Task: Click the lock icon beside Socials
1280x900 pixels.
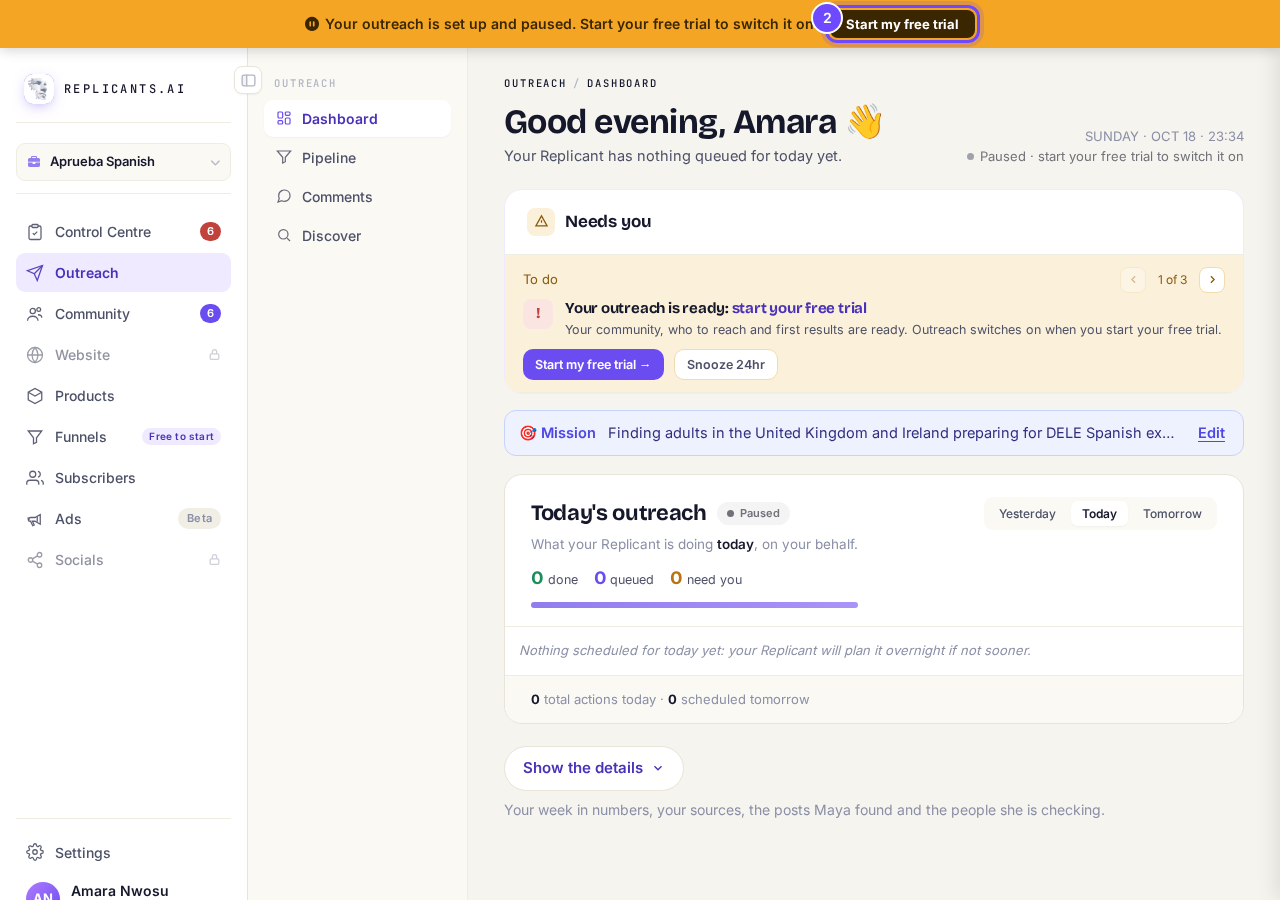Action: coord(214,560)
